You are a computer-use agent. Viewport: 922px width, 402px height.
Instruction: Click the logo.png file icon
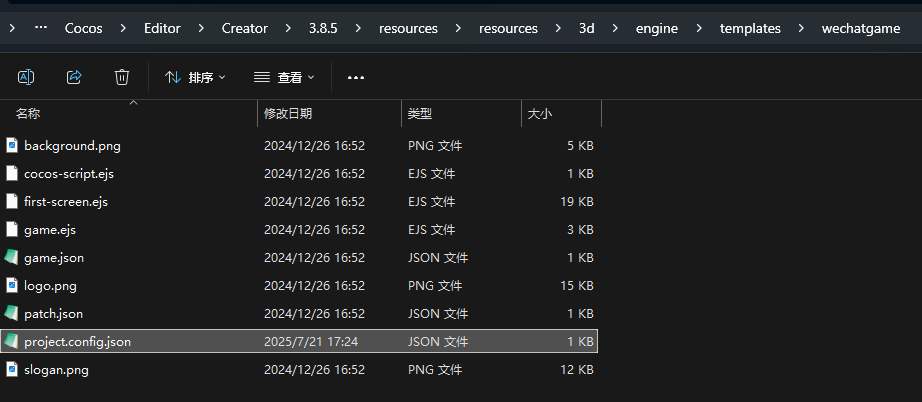12,286
